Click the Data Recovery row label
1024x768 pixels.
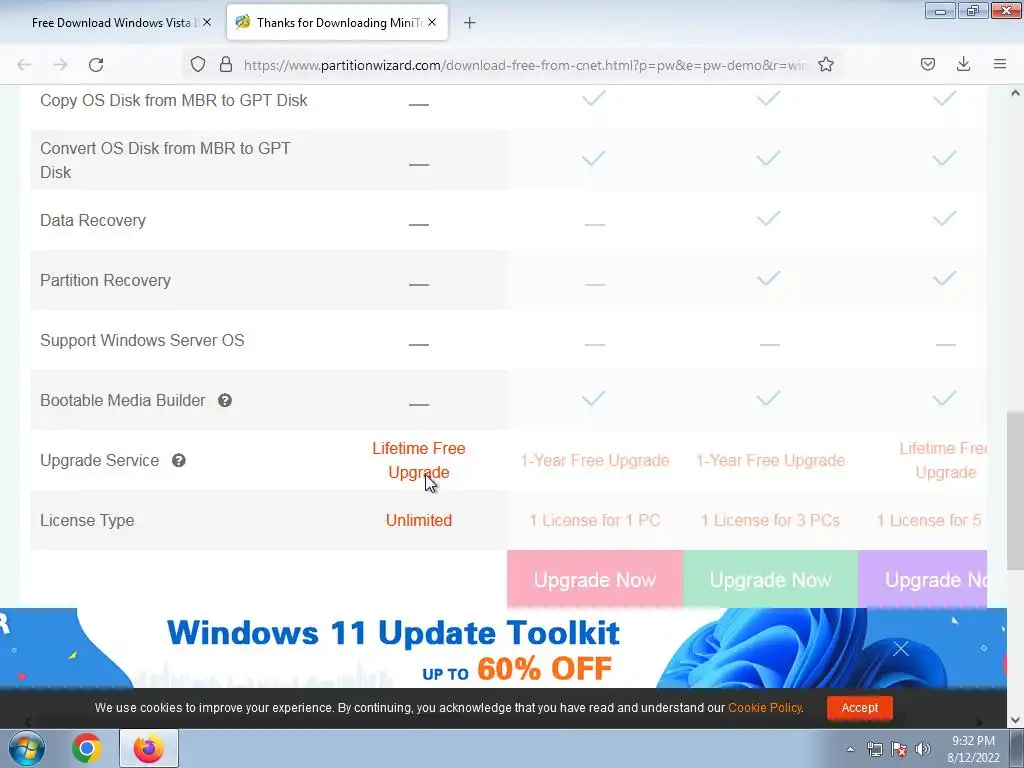pos(93,220)
